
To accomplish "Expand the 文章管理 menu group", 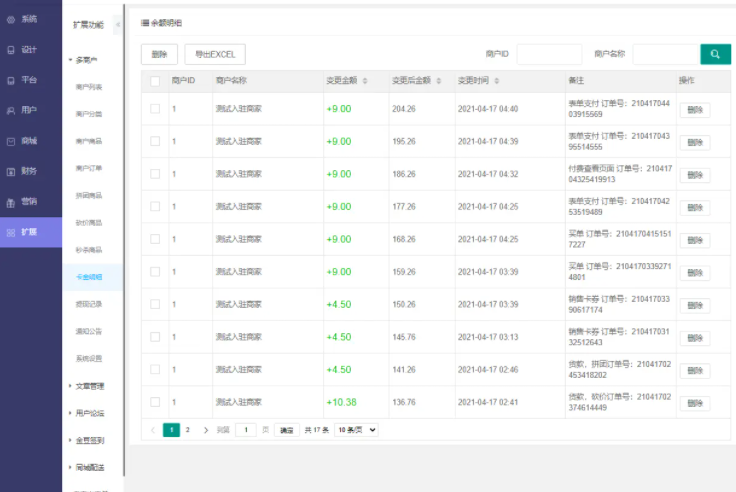I will (x=90, y=386).
